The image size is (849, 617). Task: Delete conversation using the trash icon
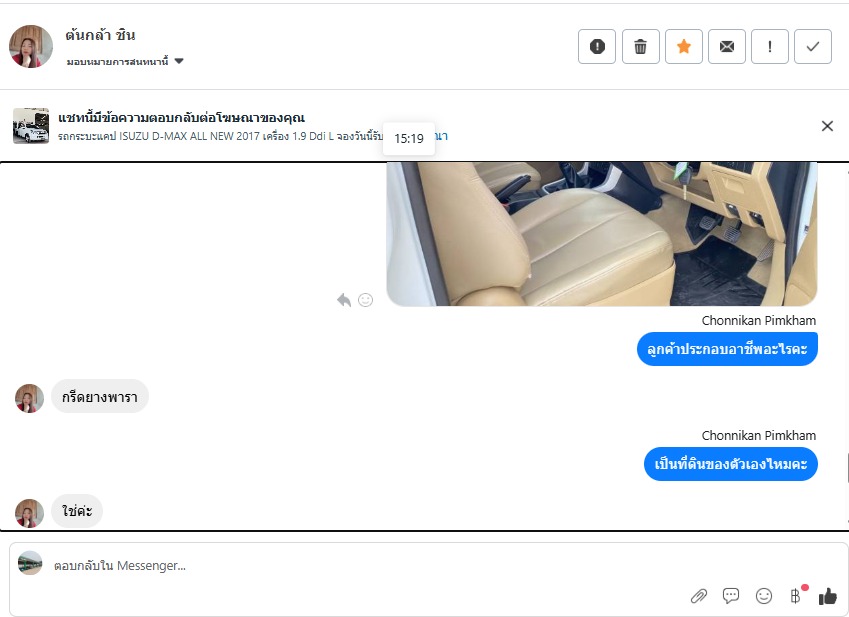click(641, 47)
